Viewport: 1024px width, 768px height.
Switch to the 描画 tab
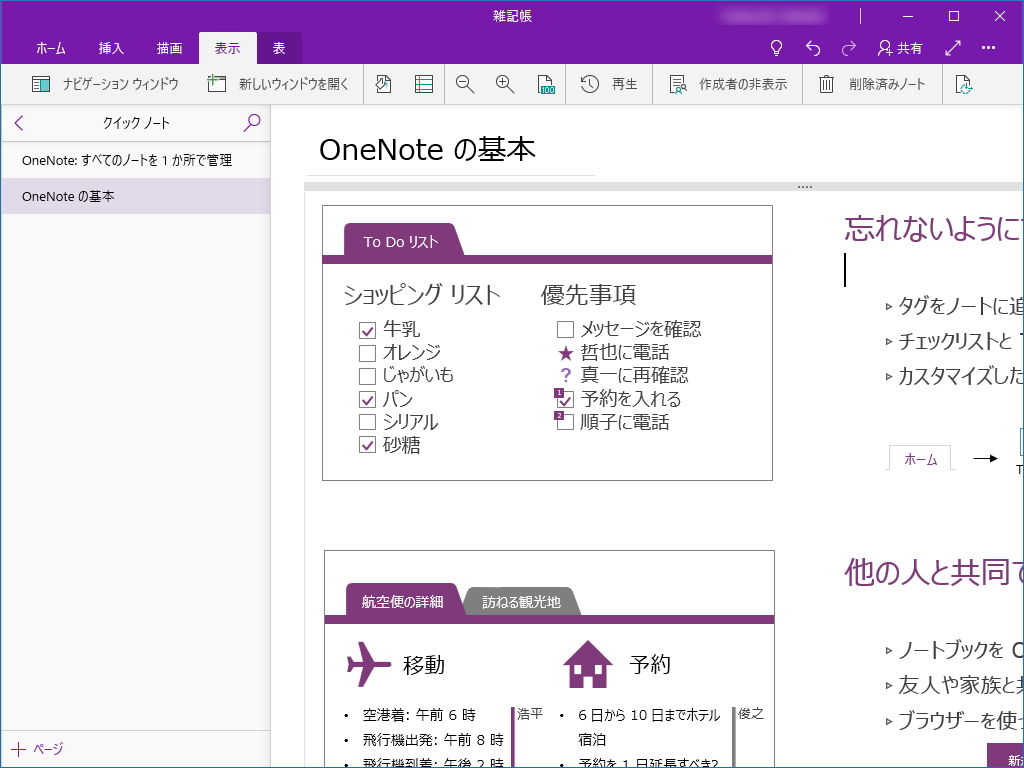click(169, 48)
